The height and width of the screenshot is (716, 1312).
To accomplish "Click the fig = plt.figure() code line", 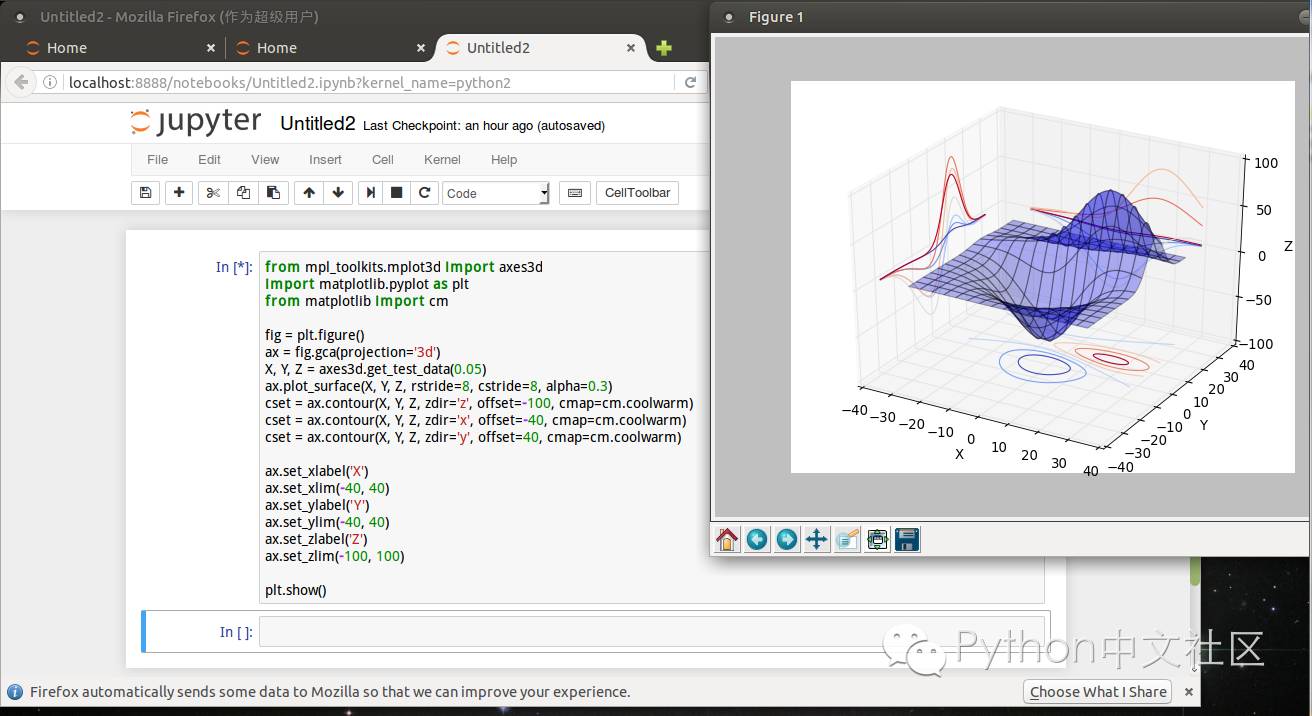I will coord(315,335).
